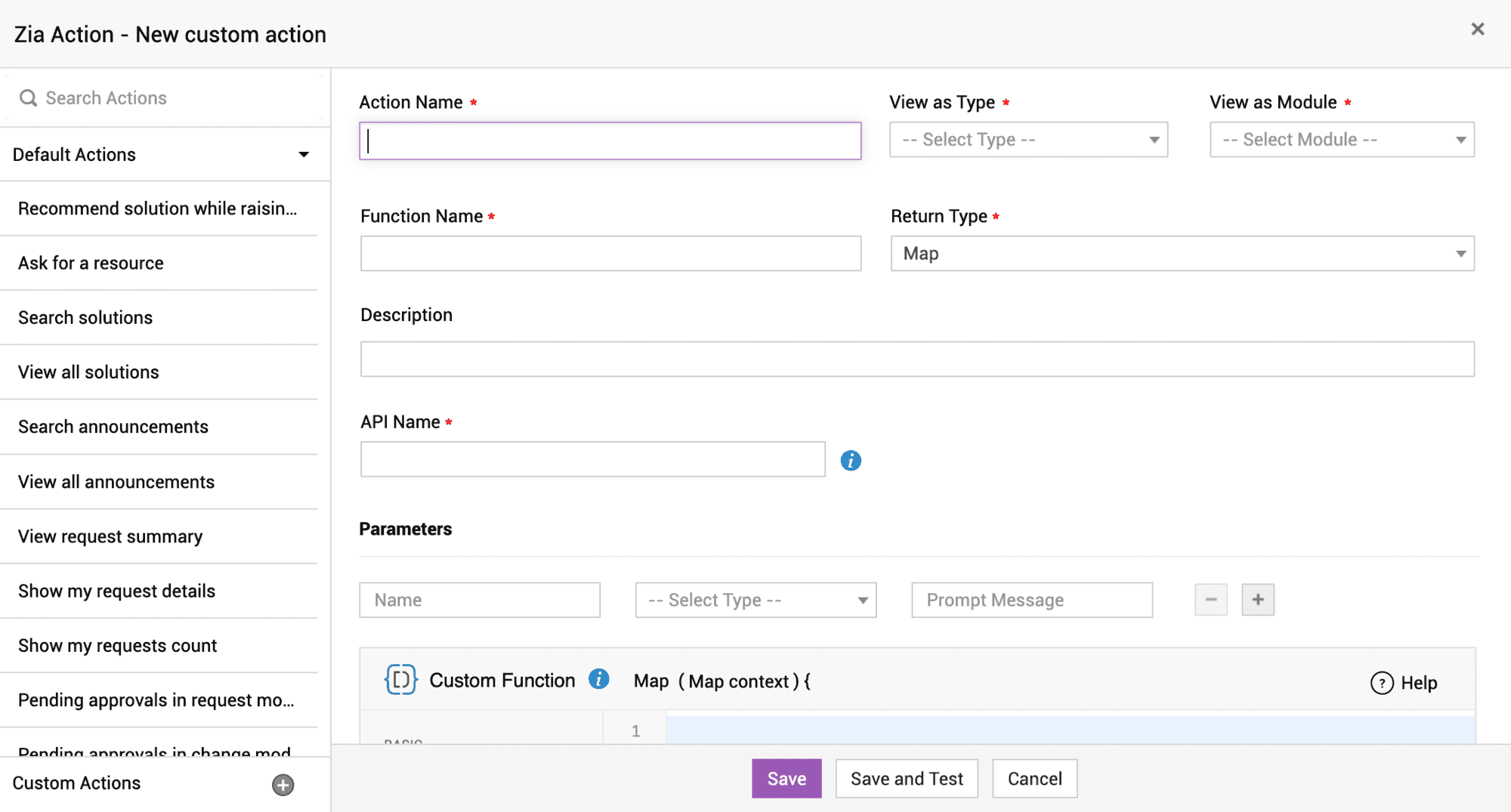Click the purple Save button
Viewport: 1511px width, 812px height.
pyautogui.click(x=786, y=779)
